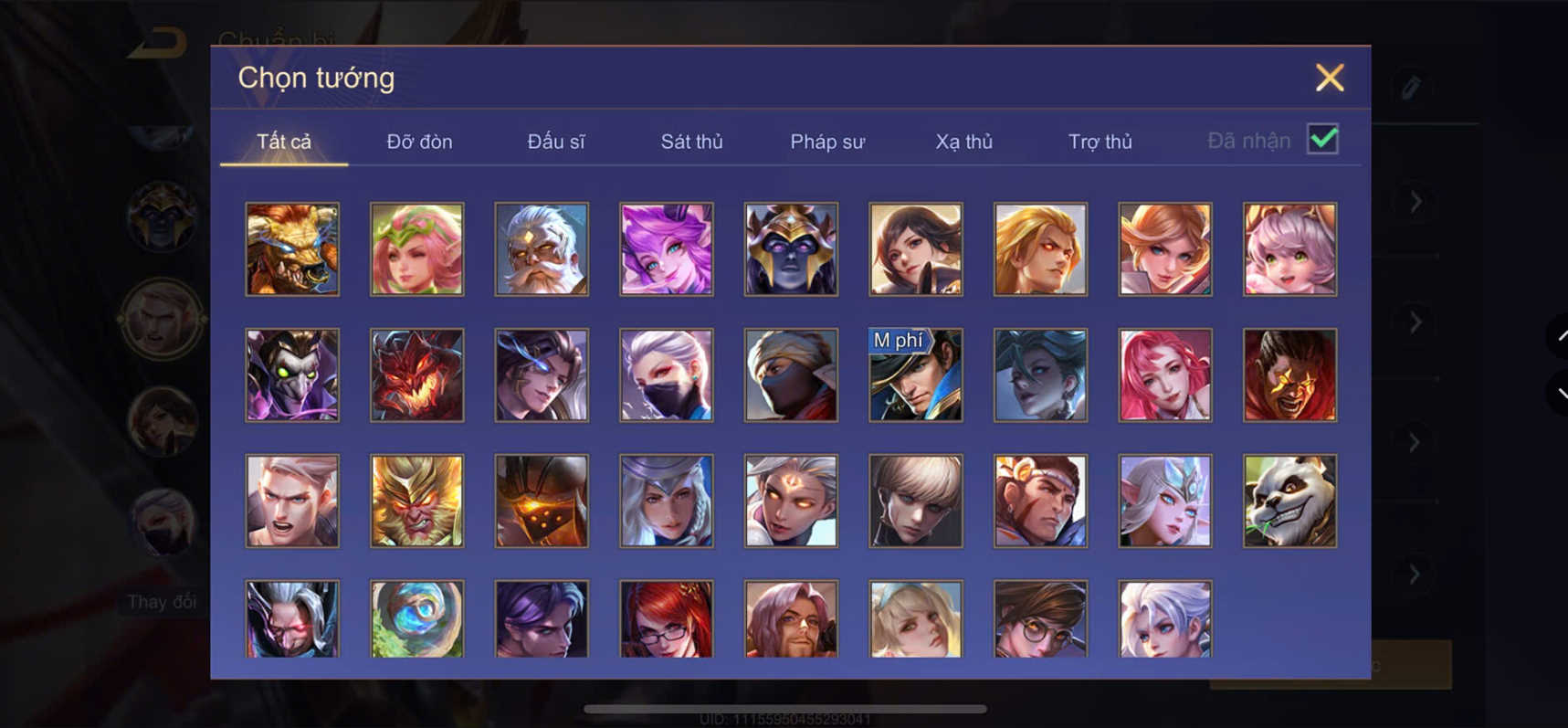The image size is (1568, 728).
Task: Select the red-haired hero with glasses
Action: click(x=667, y=618)
